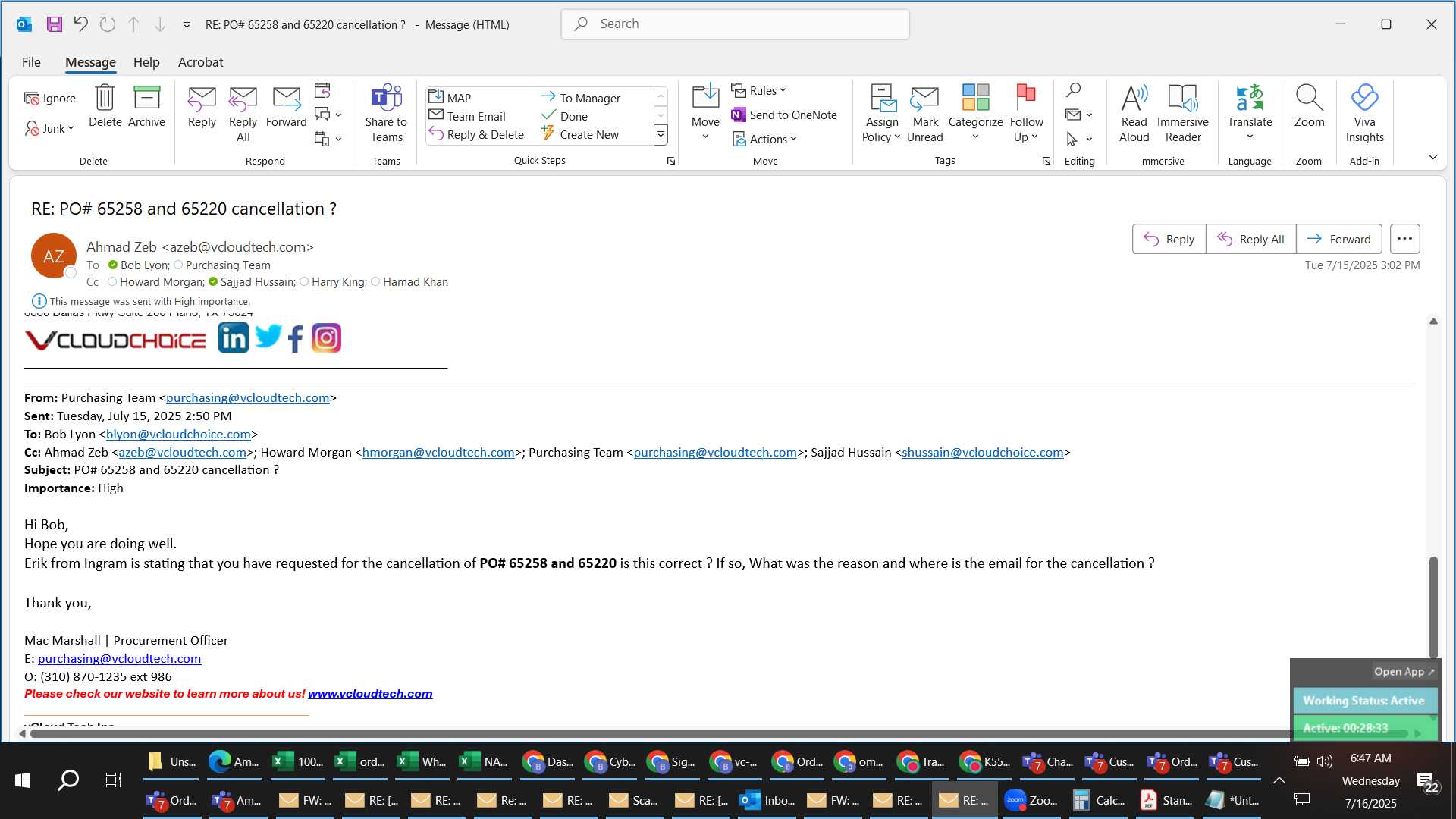The width and height of the screenshot is (1456, 819).
Task: Open the Actions dropdown
Action: [x=764, y=139]
